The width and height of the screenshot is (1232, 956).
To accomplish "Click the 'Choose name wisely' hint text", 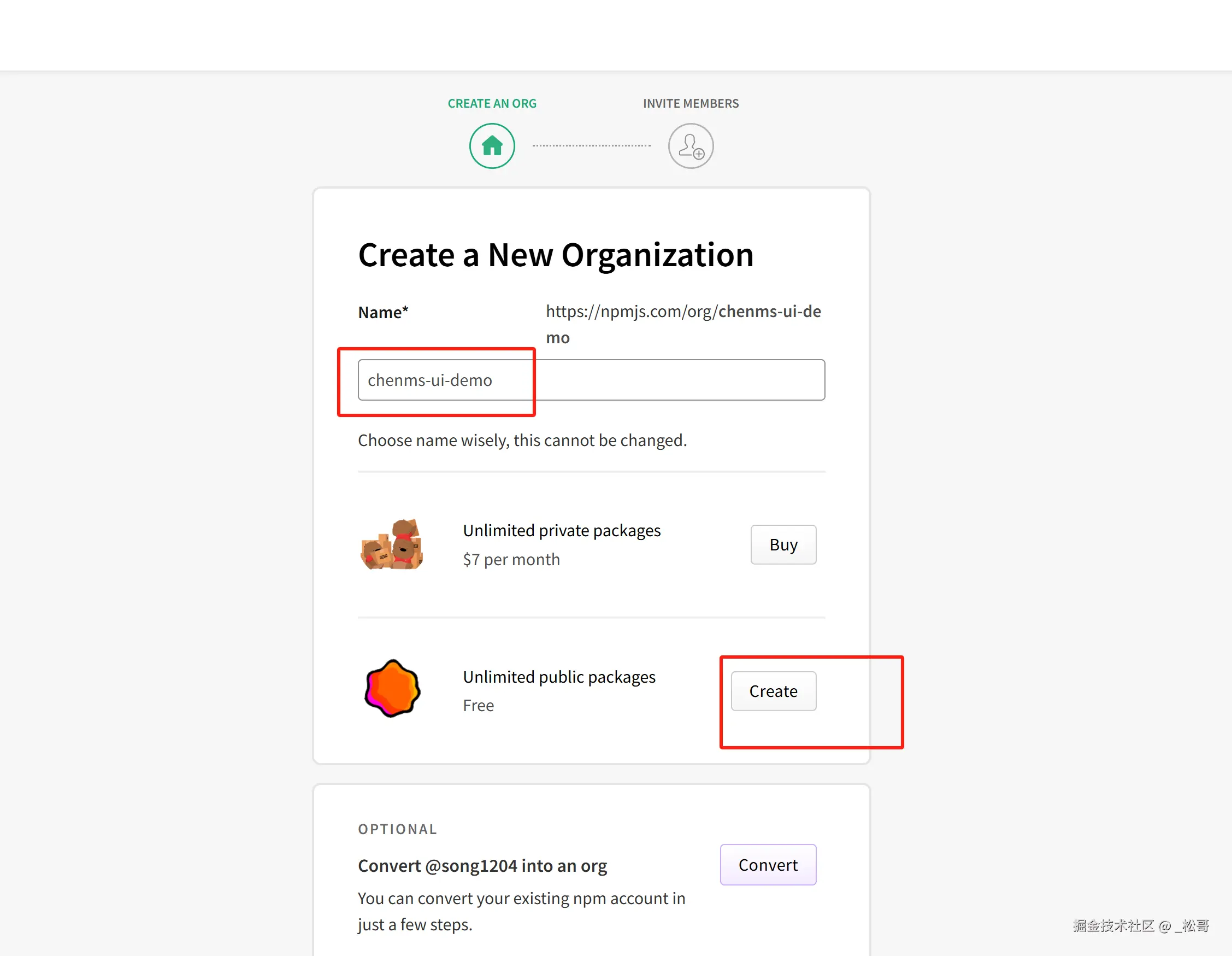I will tap(522, 440).
